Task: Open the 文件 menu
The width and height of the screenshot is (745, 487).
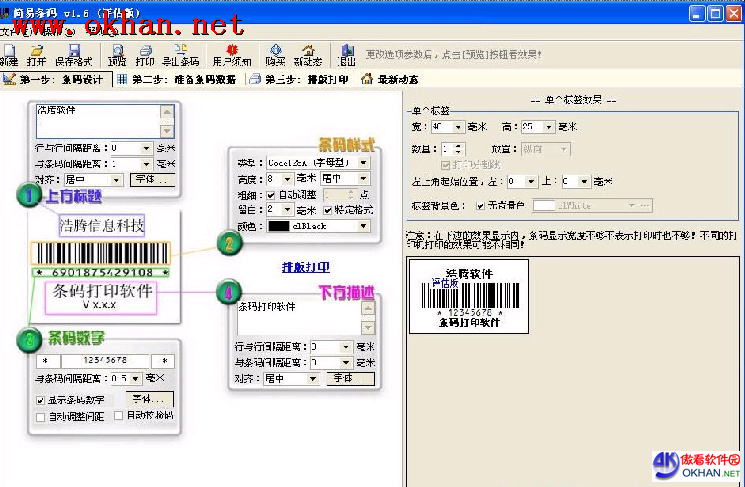Action: click(14, 32)
